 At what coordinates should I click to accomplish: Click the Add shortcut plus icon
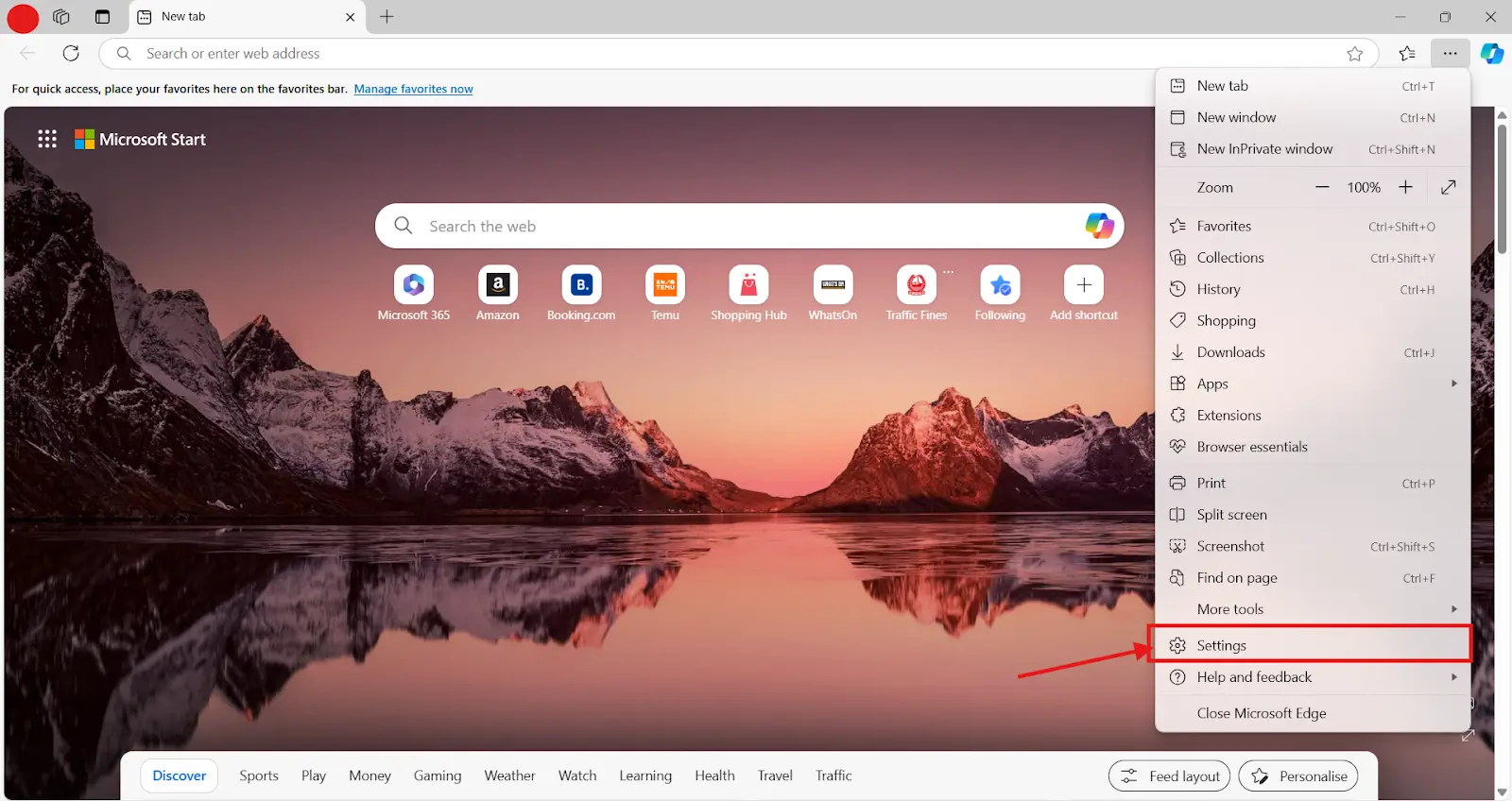[x=1083, y=285]
